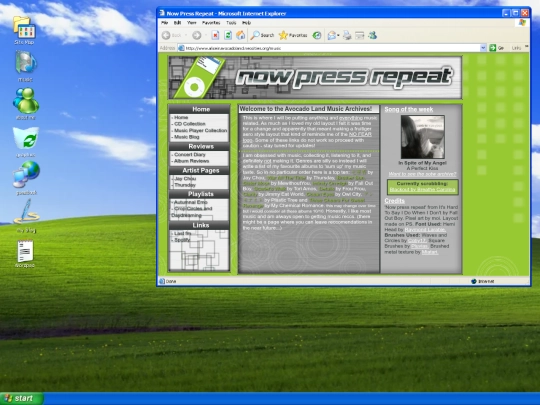540x405 pixels.
Task: Open the Thursday artist page link
Action: click(185, 185)
